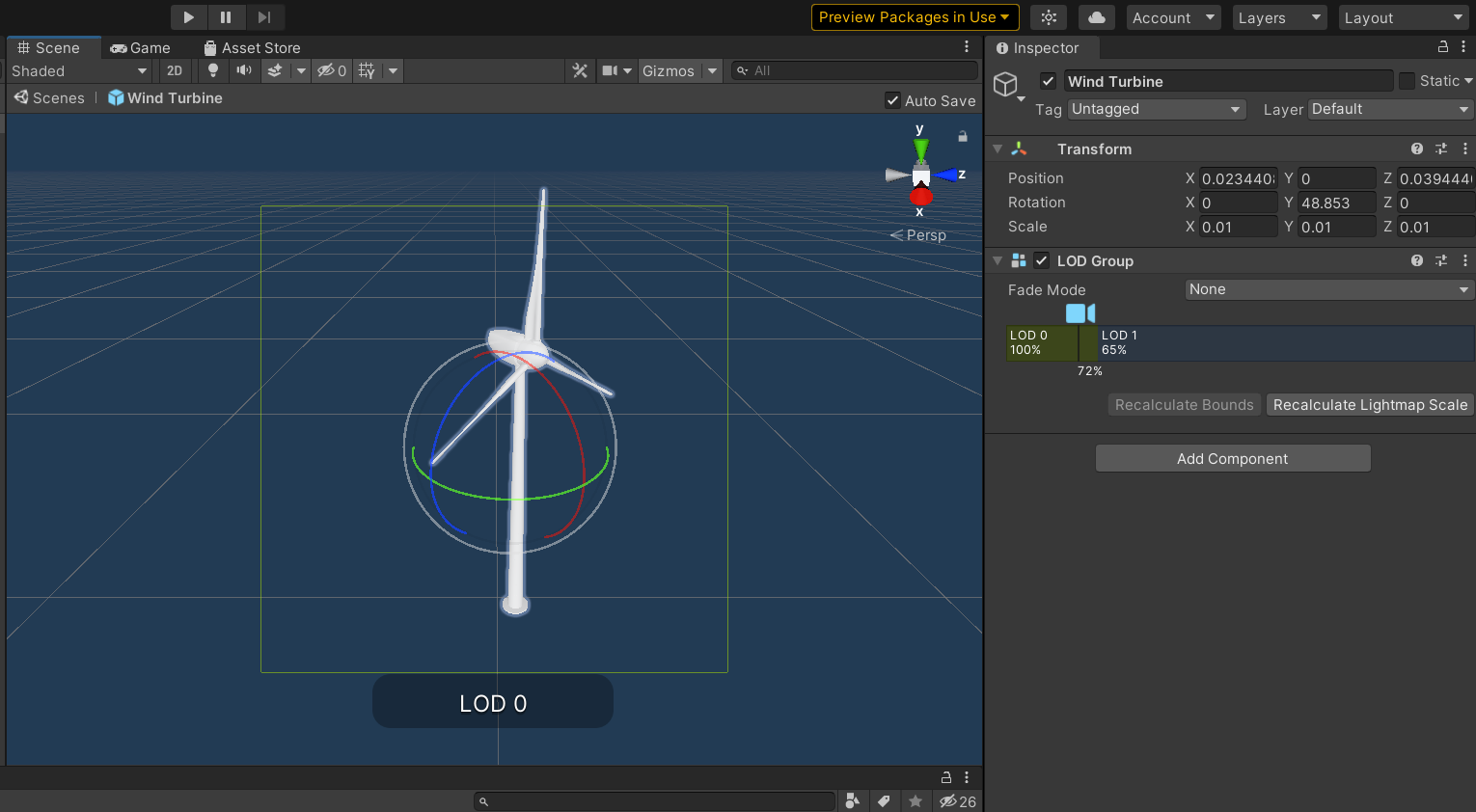Viewport: 1476px width, 812px height.
Task: Open the Inspector three-dot menu
Action: point(1463,47)
